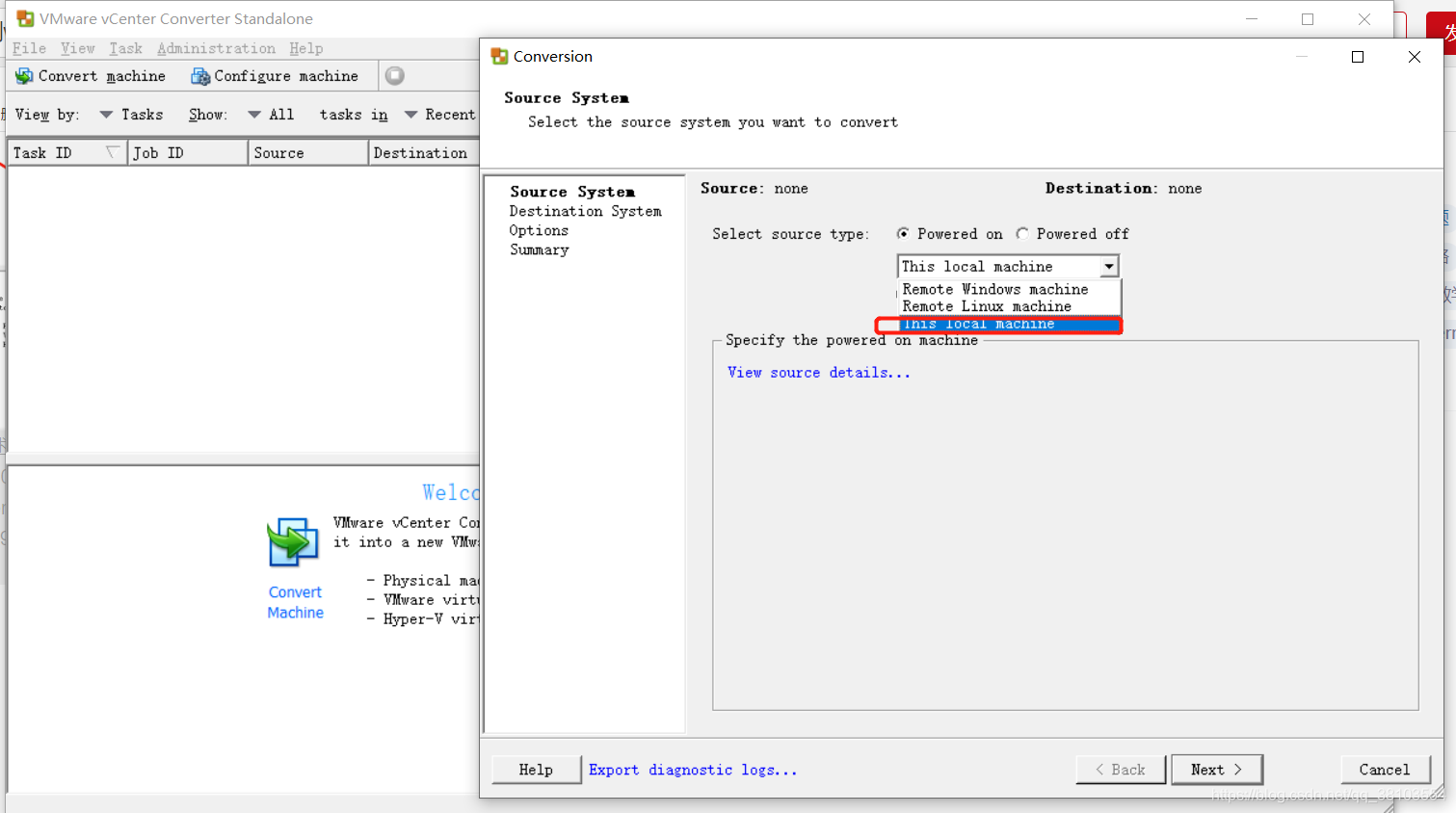This screenshot has height=813, width=1456.
Task: Expand the Show All dropdown
Action: point(254,115)
